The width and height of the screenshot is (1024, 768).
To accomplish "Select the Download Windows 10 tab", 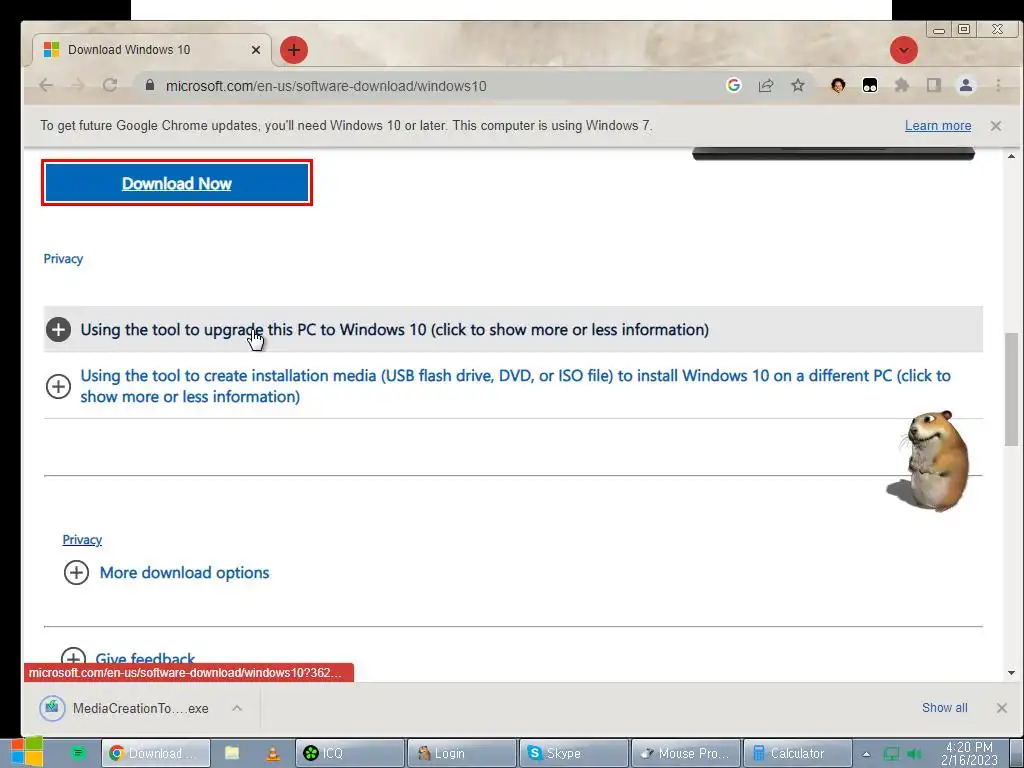I will (x=152, y=50).
